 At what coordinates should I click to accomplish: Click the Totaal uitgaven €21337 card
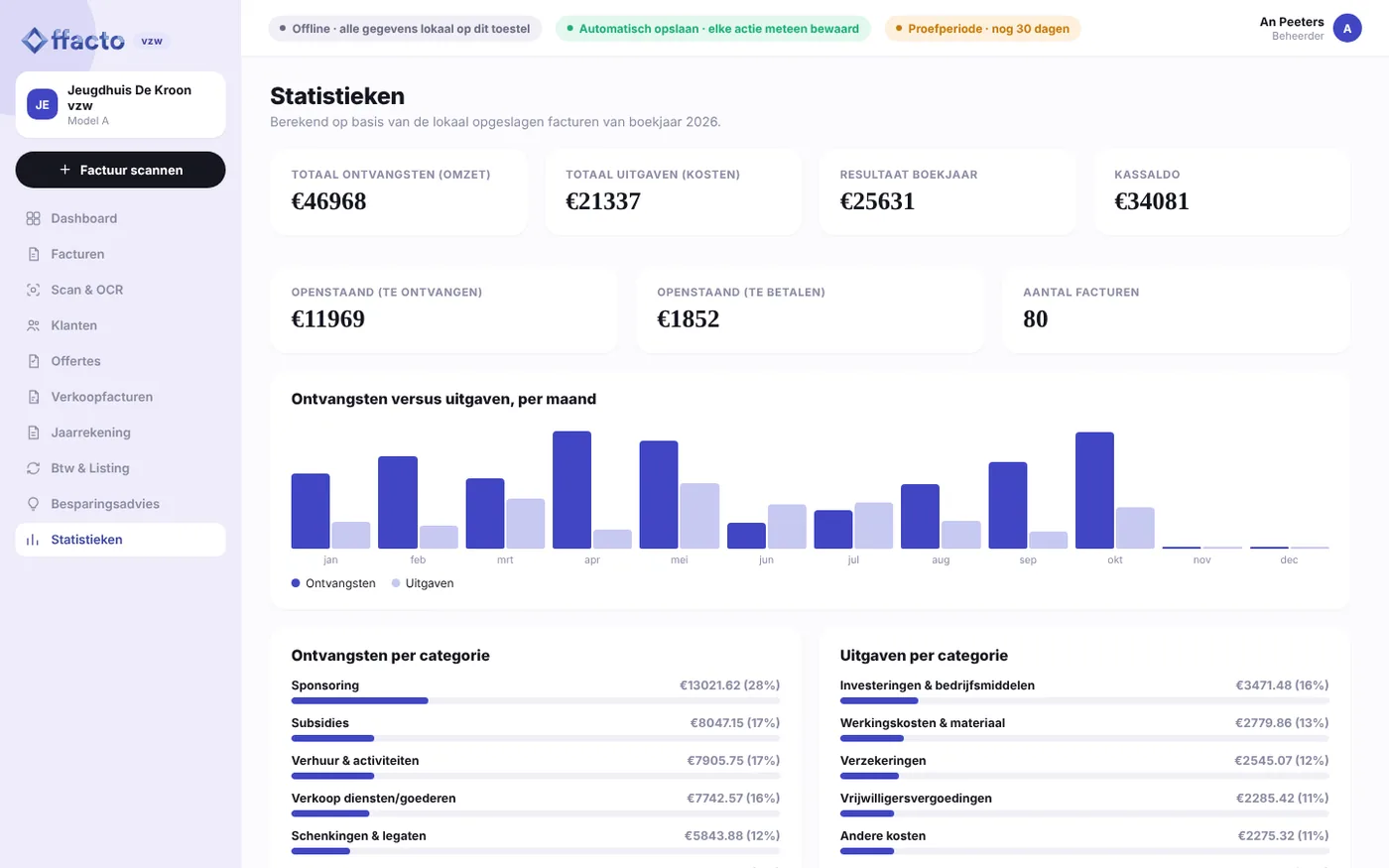(674, 192)
